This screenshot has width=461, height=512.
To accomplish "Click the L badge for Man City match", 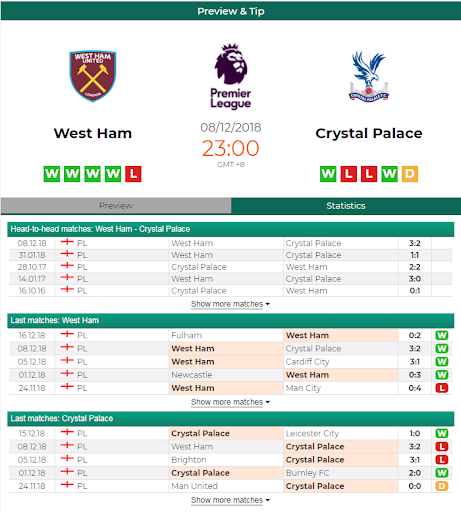I will point(442,388).
